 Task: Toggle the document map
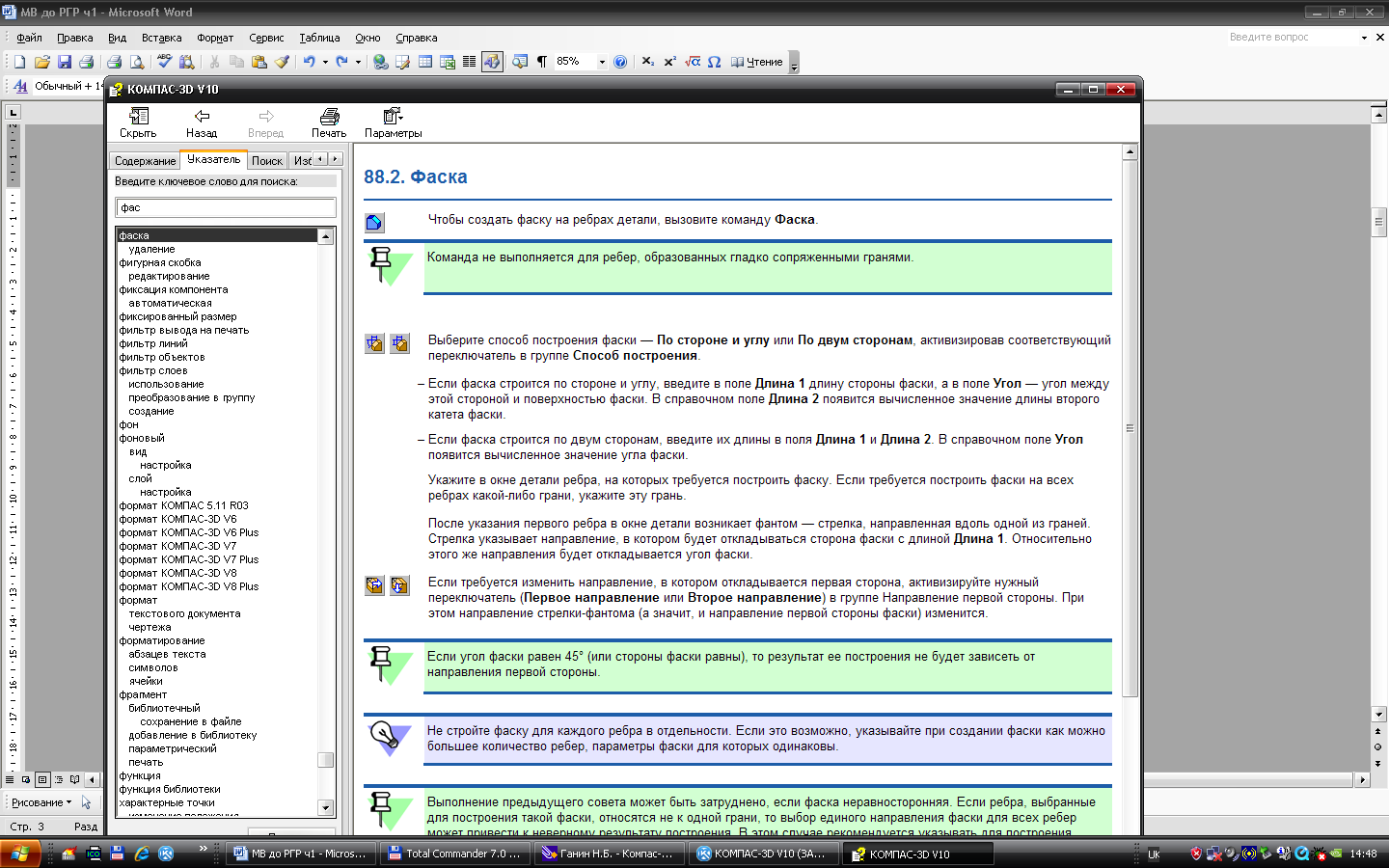(x=520, y=62)
